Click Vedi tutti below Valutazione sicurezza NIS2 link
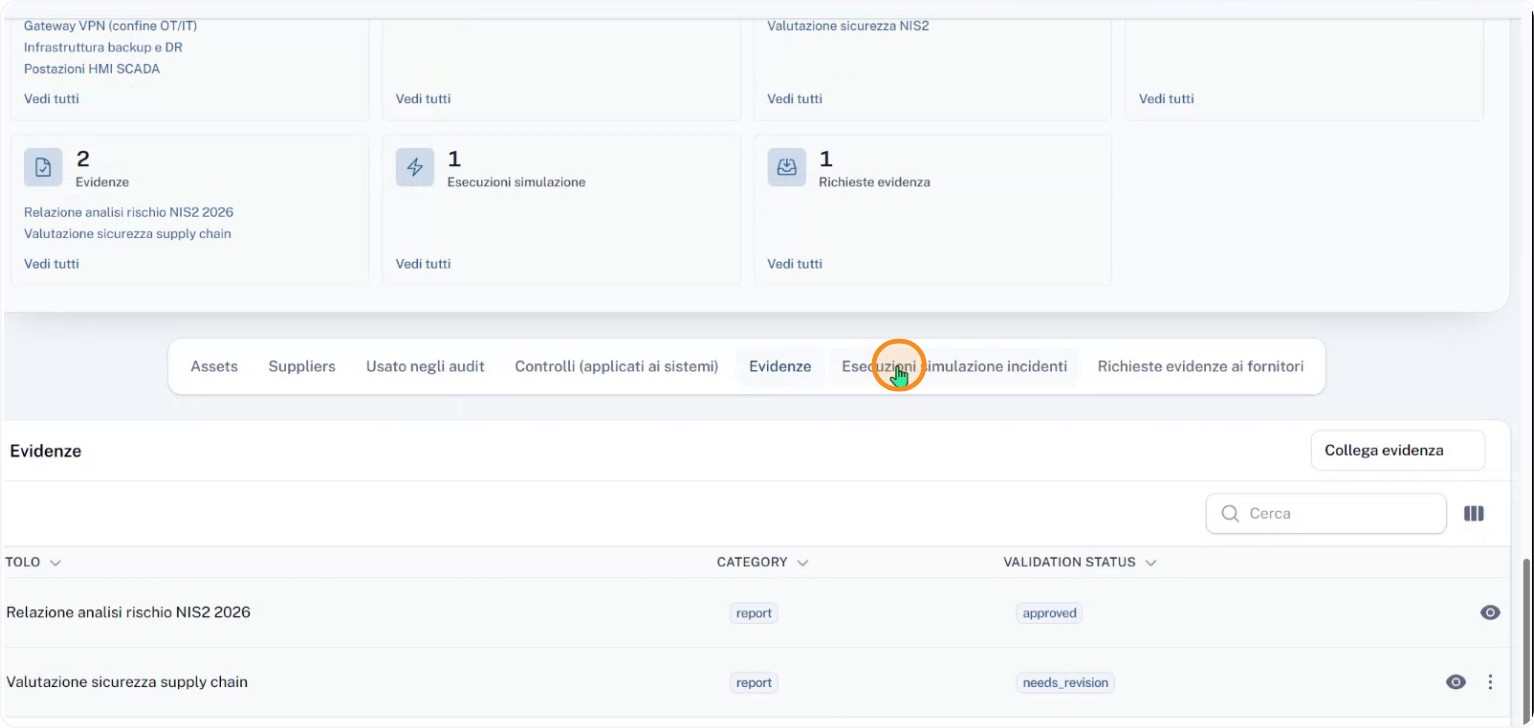The image size is (1534, 728). pos(795,99)
